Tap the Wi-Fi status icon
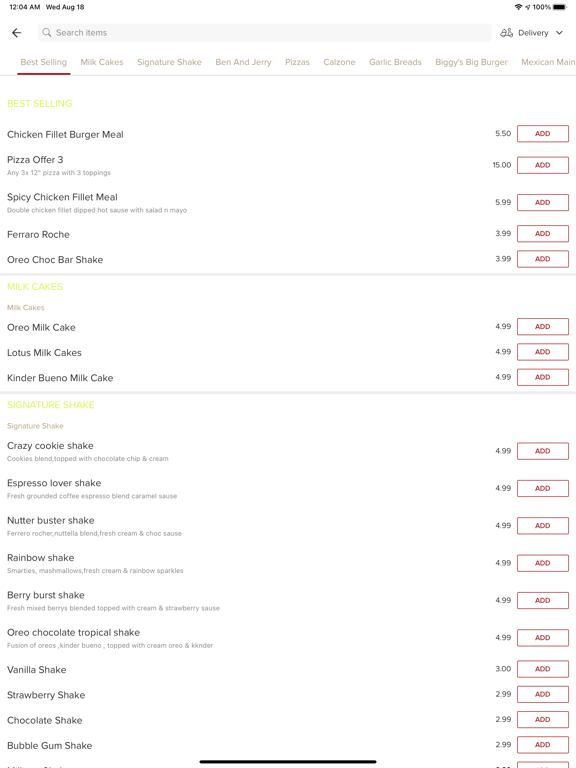 518,7
